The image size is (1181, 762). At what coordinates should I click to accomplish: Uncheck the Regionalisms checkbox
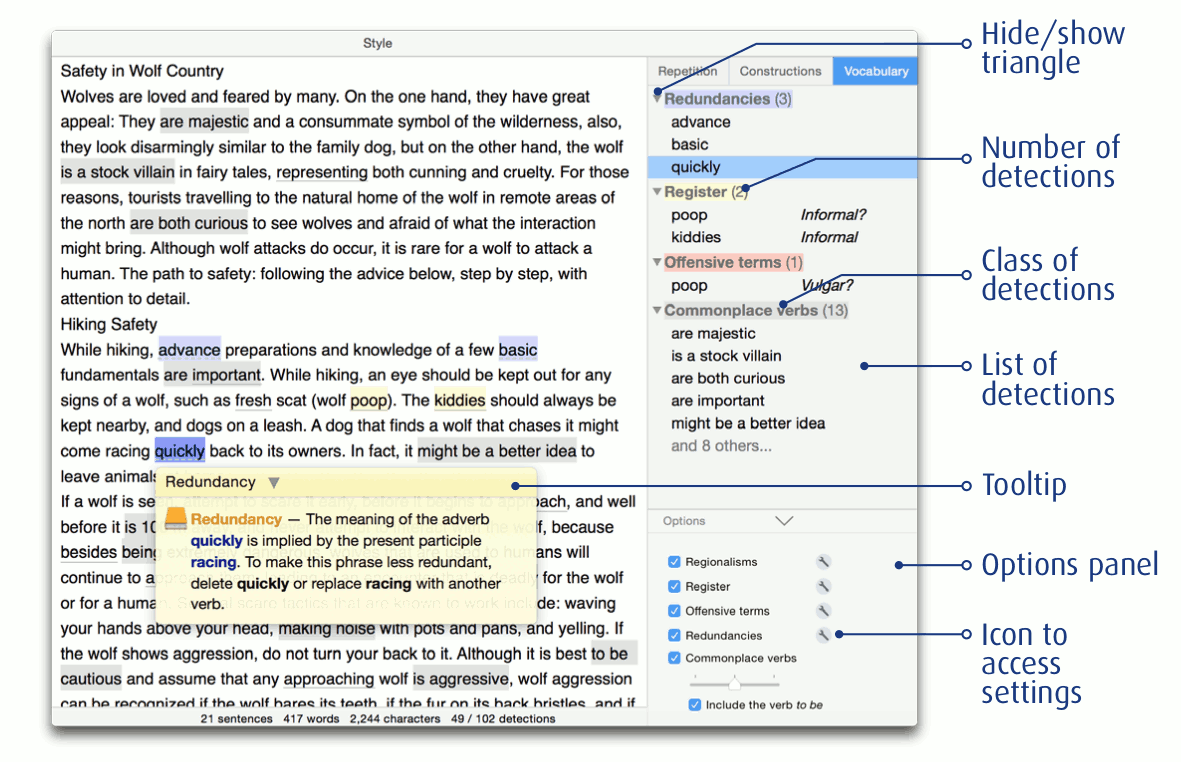[x=674, y=562]
